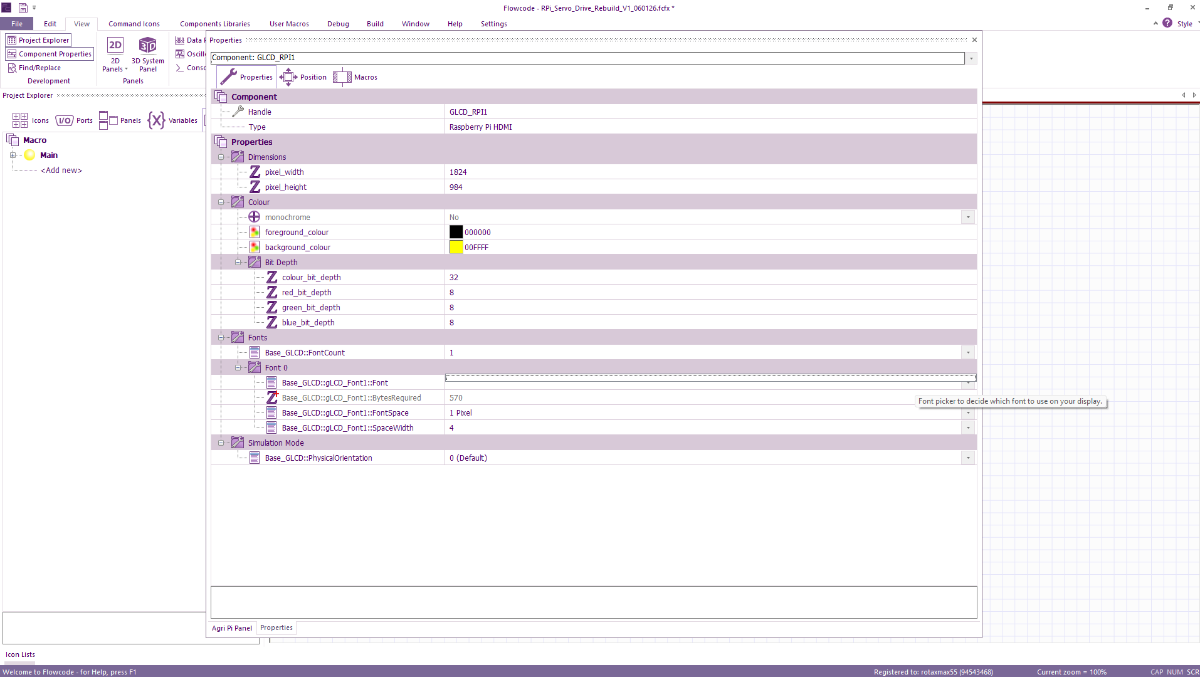The height and width of the screenshot is (677, 1200).
Task: Expand the Main macro tree node
Action: click(13, 155)
